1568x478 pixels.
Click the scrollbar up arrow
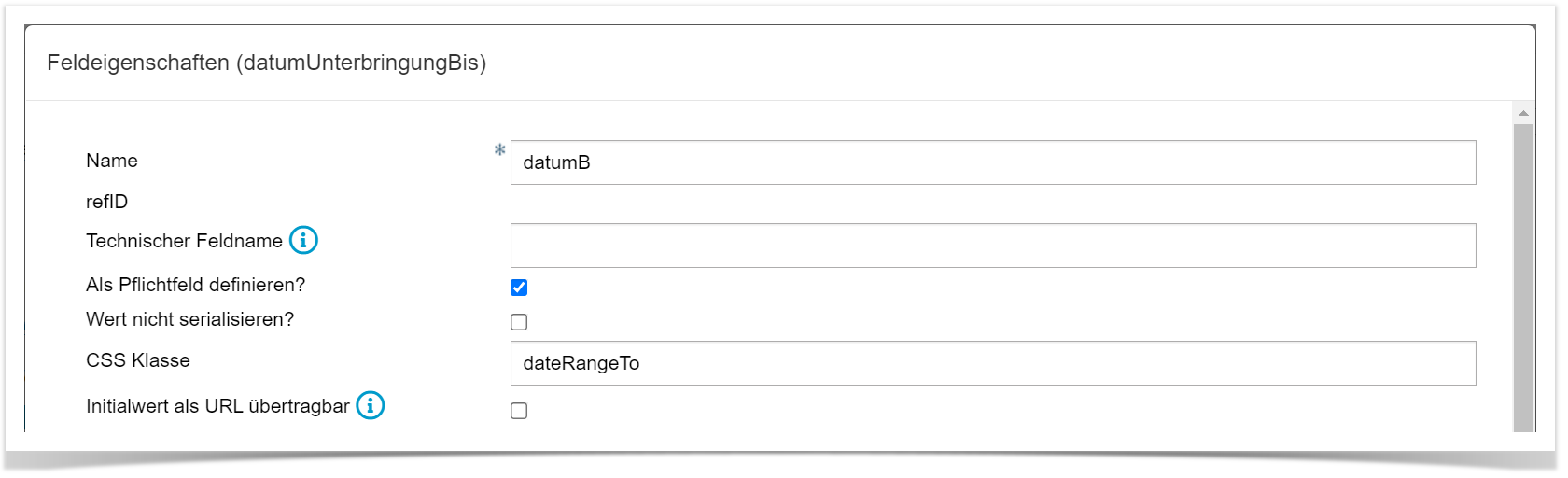point(1523,113)
